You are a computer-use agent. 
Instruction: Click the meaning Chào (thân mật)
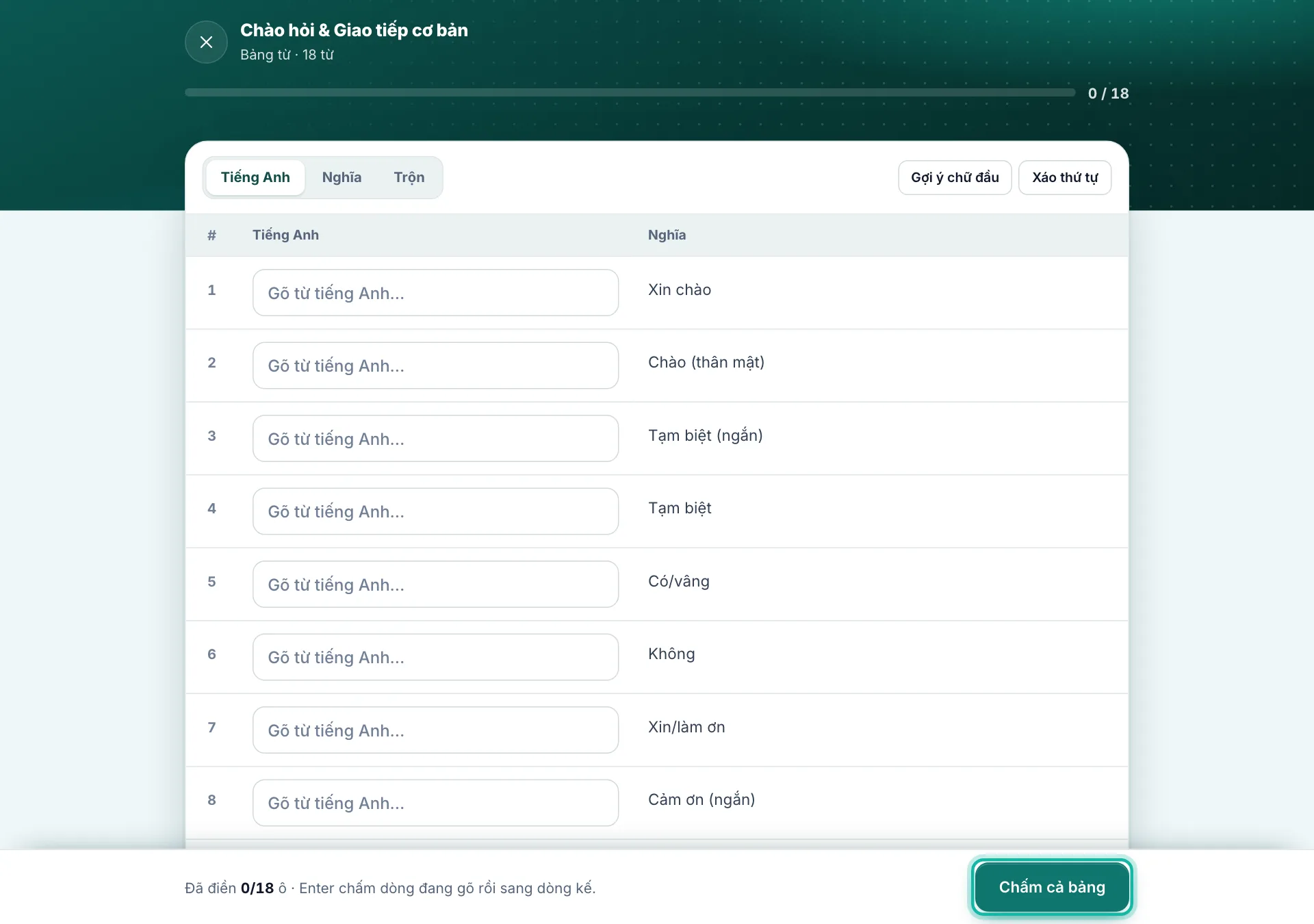pos(706,362)
